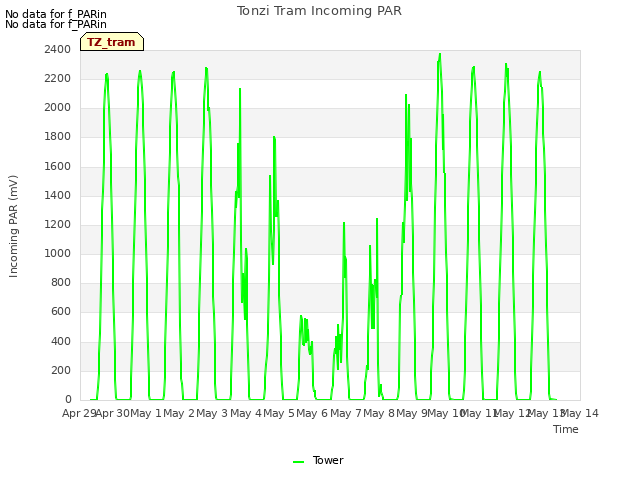Click the green Tower legend swatch
640x480 pixels.
[298, 461]
